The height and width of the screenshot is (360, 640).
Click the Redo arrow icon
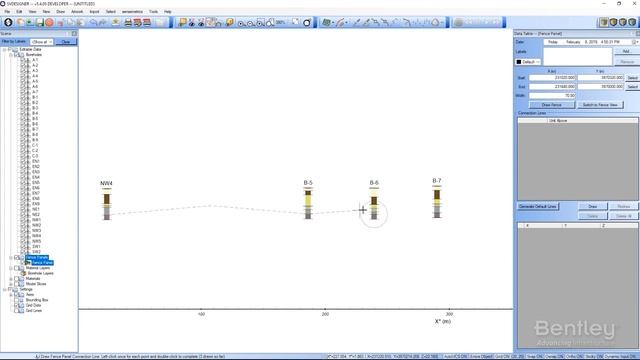(x=103, y=22)
